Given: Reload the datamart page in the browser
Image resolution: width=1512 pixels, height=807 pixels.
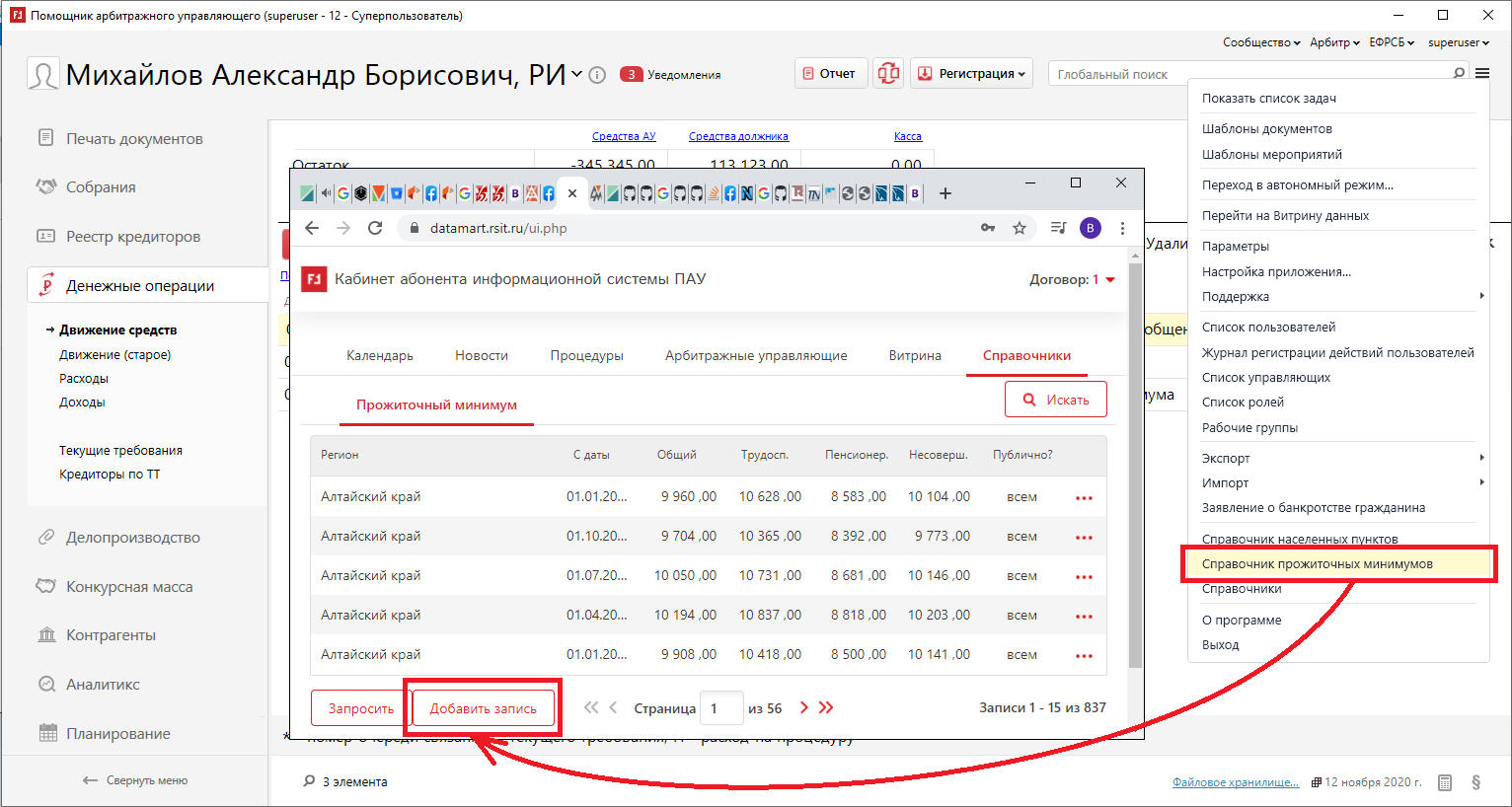Looking at the screenshot, I should [x=375, y=228].
